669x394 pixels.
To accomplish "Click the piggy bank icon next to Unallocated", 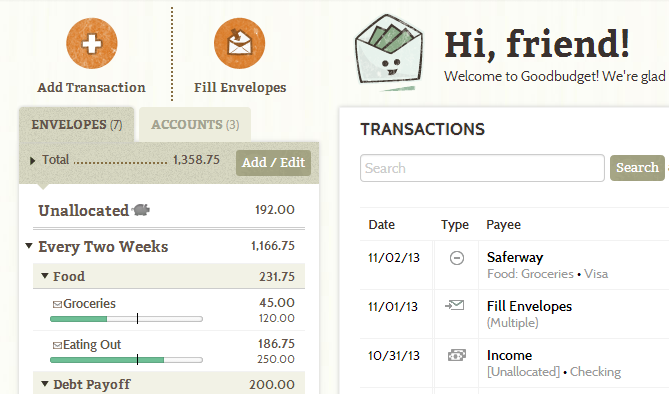I will (x=141, y=210).
